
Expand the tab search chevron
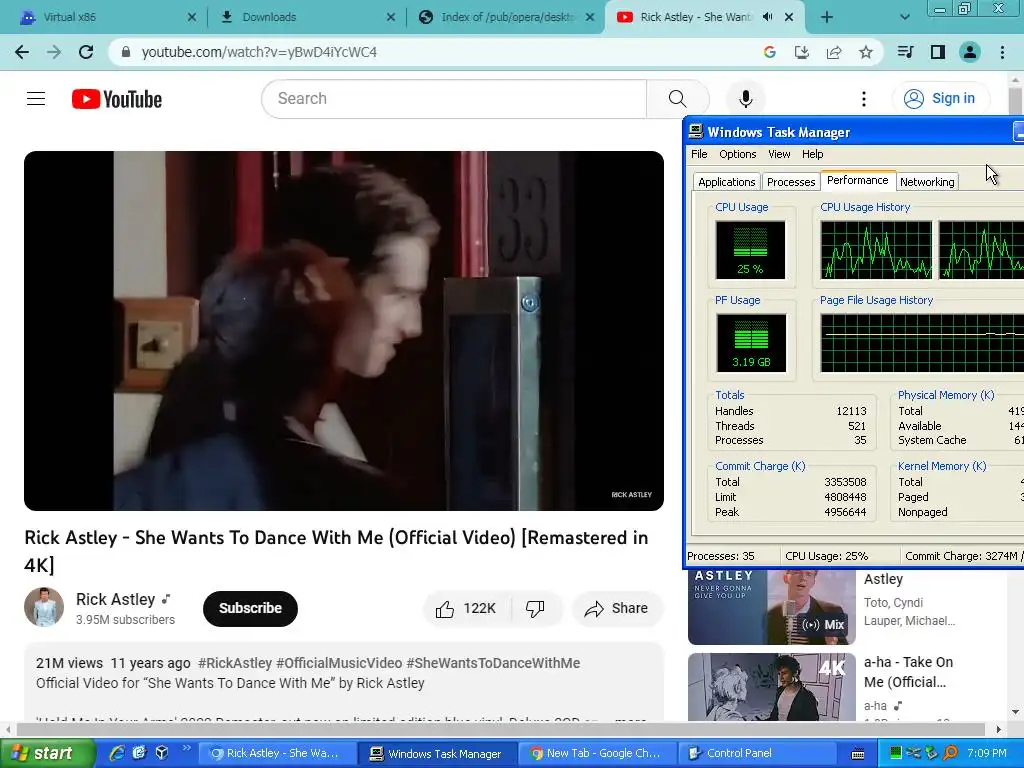pyautogui.click(x=904, y=17)
